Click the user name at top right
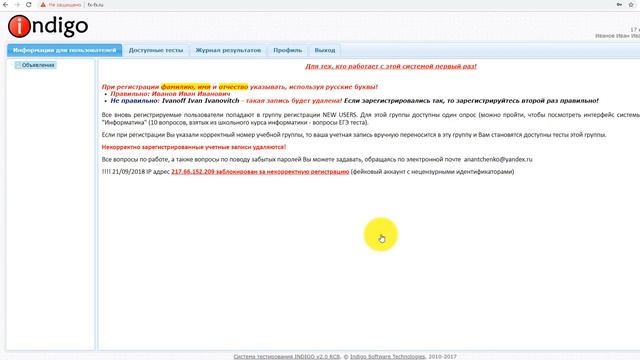 (617, 36)
